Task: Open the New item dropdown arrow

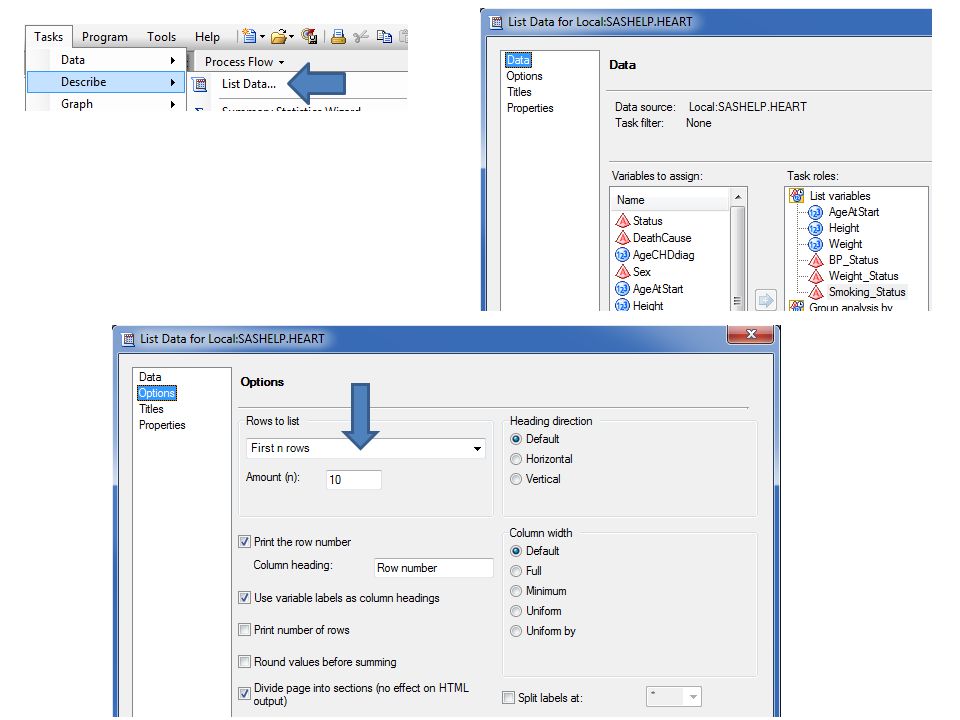Action: point(263,37)
